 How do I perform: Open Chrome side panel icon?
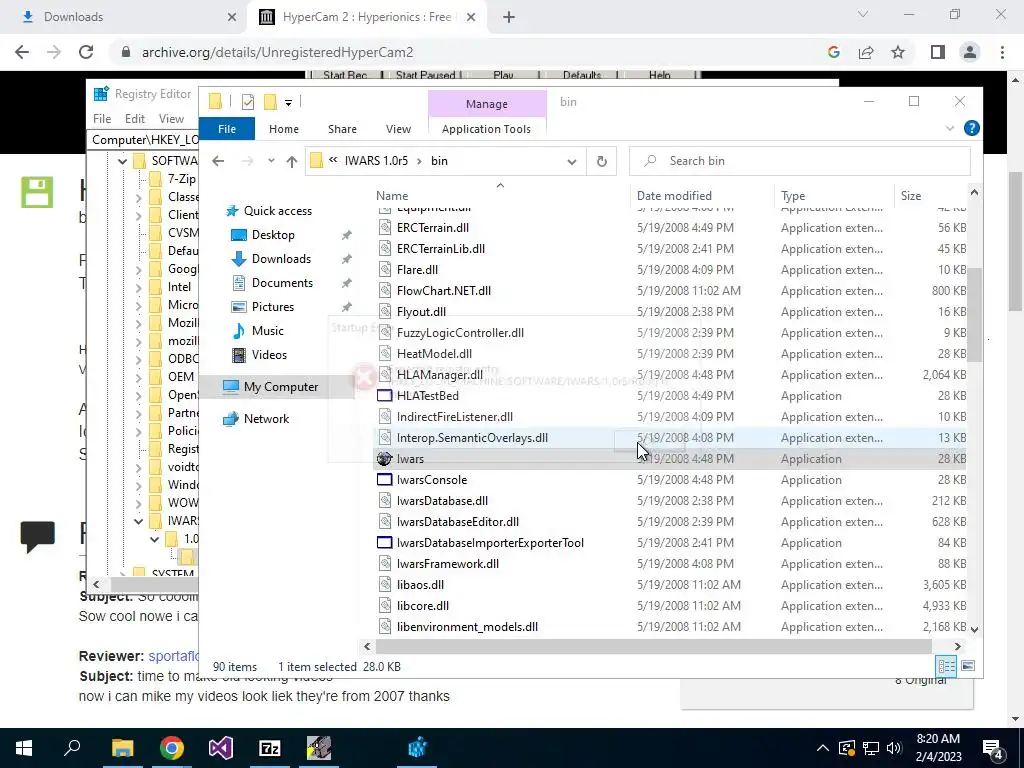tap(938, 52)
